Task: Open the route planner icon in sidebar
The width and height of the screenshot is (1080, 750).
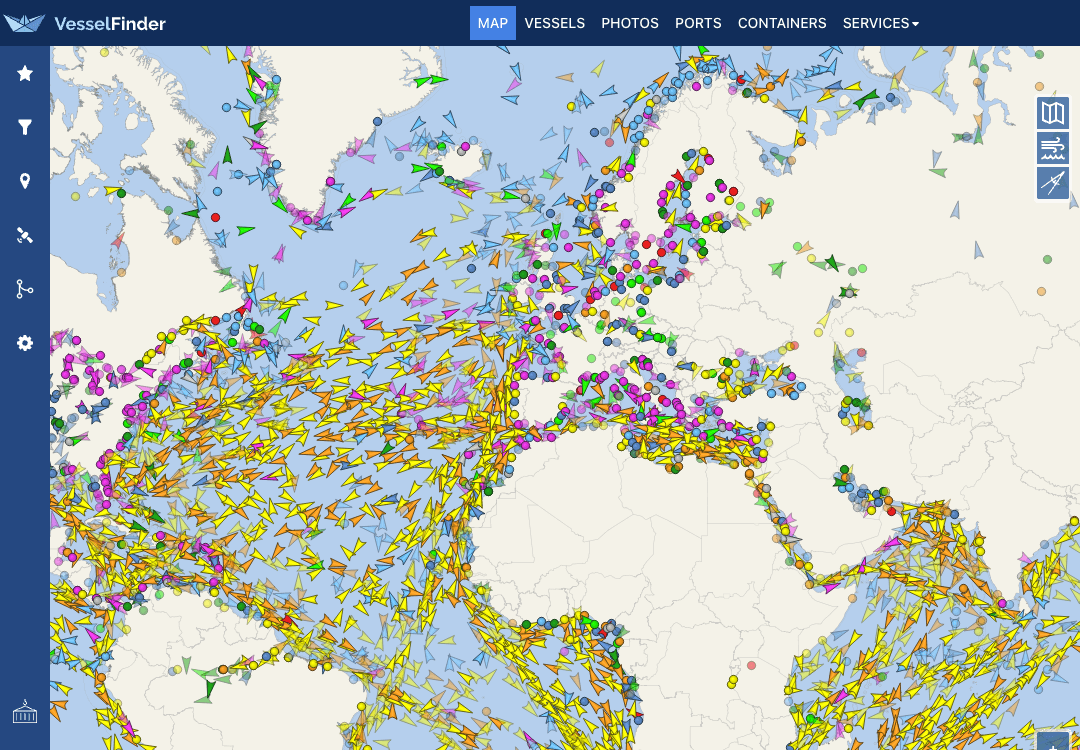Action: click(25, 289)
